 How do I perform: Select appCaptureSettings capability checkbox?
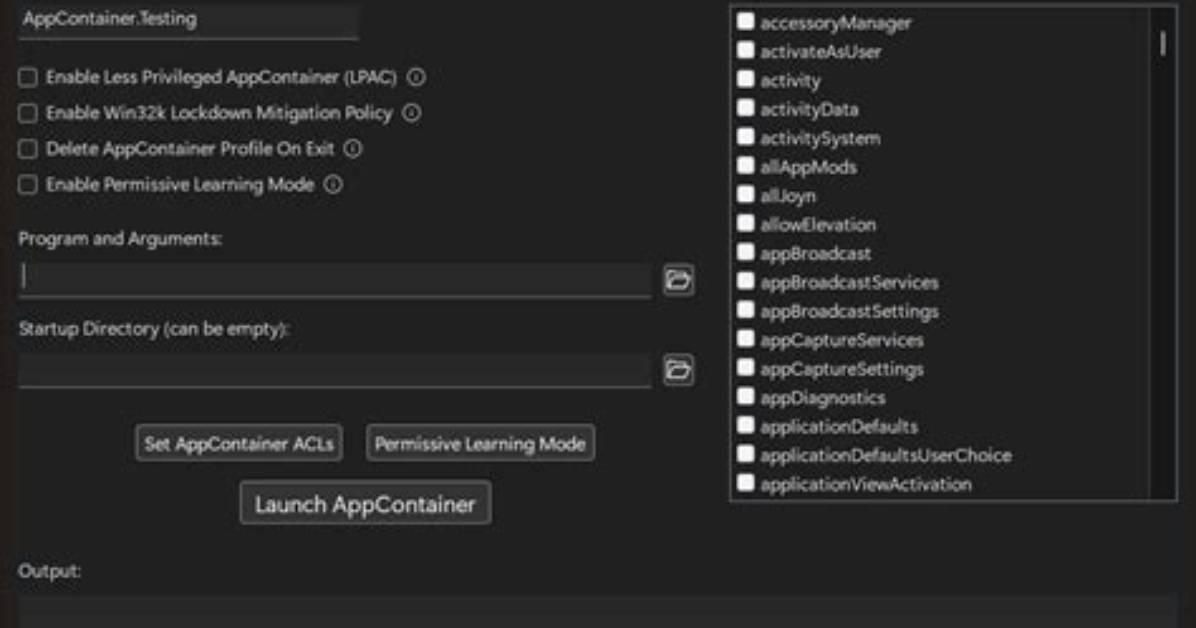tap(745, 367)
